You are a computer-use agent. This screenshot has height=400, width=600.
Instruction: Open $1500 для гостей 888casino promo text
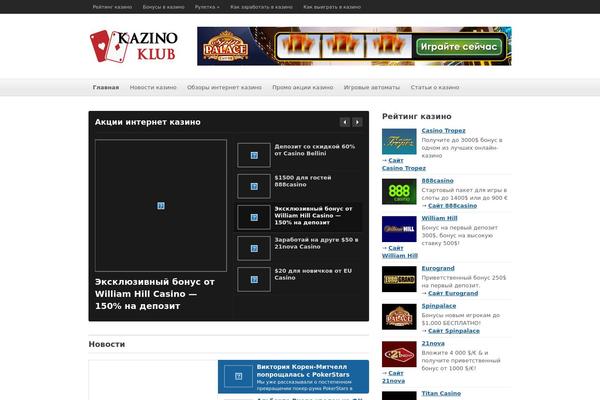pyautogui.click(x=303, y=181)
